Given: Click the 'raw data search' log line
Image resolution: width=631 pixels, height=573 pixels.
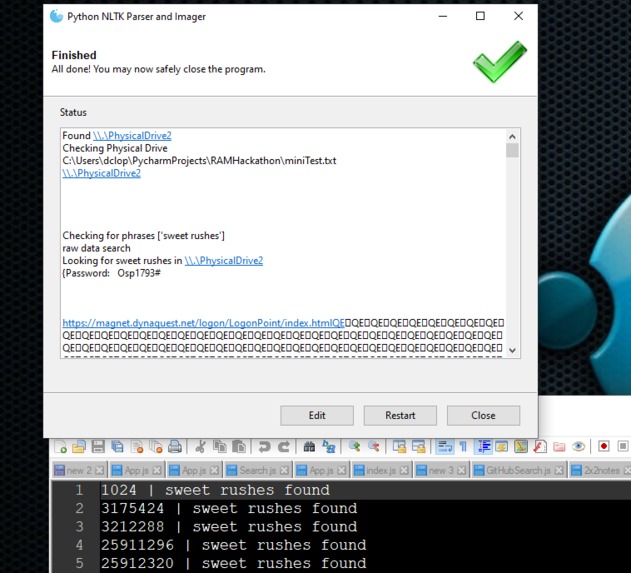Looking at the screenshot, I should (97, 248).
